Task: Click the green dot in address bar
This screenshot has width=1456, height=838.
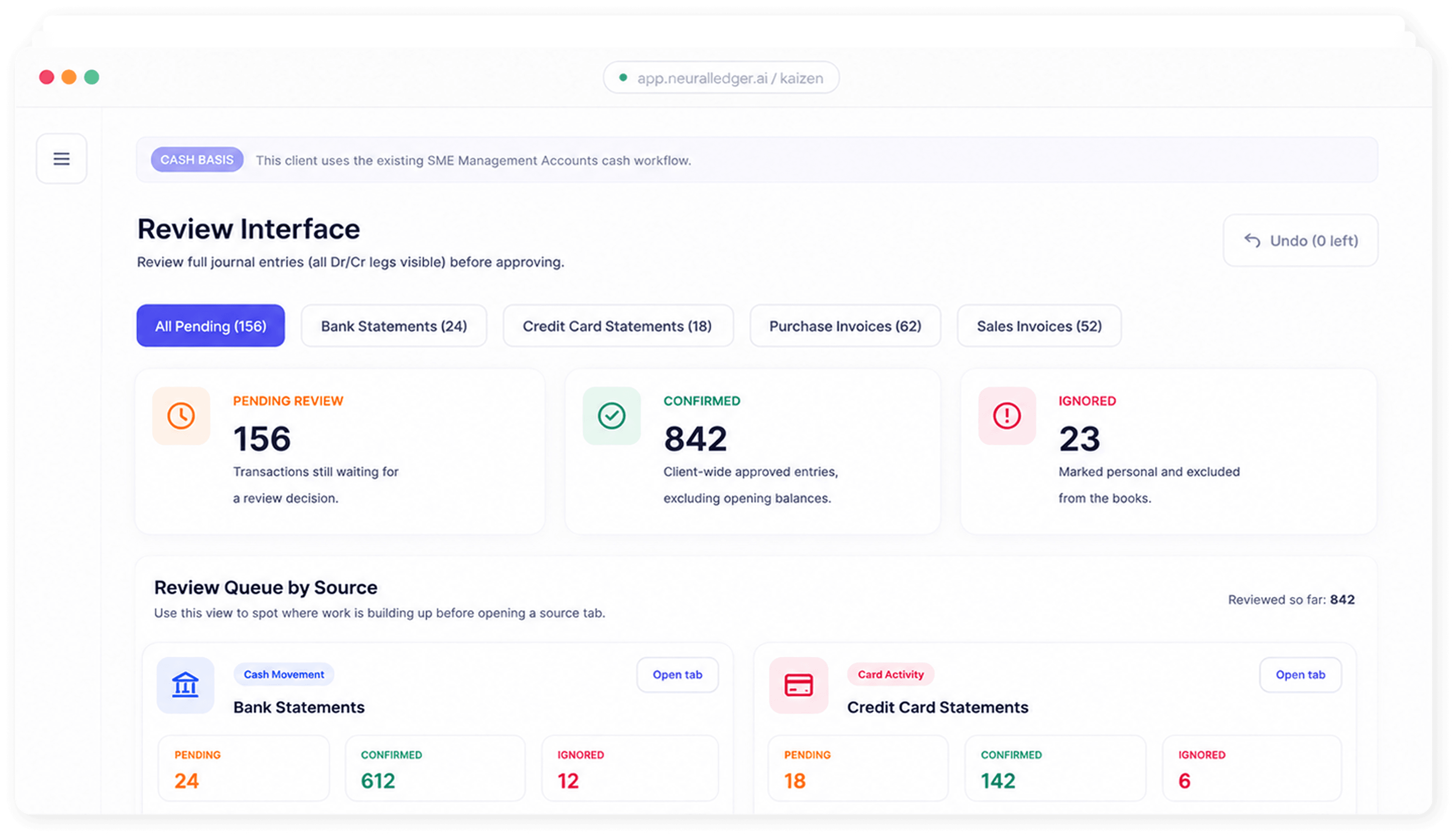Action: [623, 78]
